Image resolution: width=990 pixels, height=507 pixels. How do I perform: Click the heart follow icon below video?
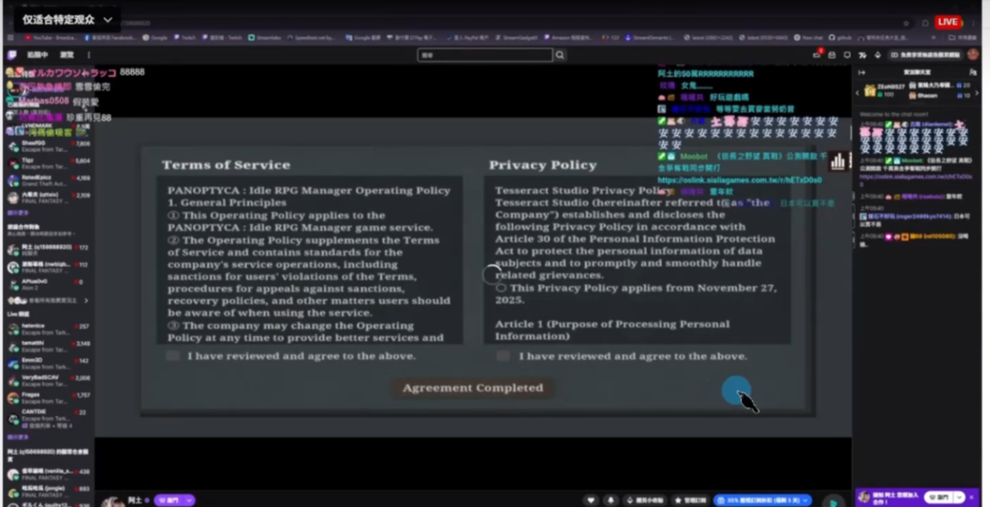pos(591,500)
